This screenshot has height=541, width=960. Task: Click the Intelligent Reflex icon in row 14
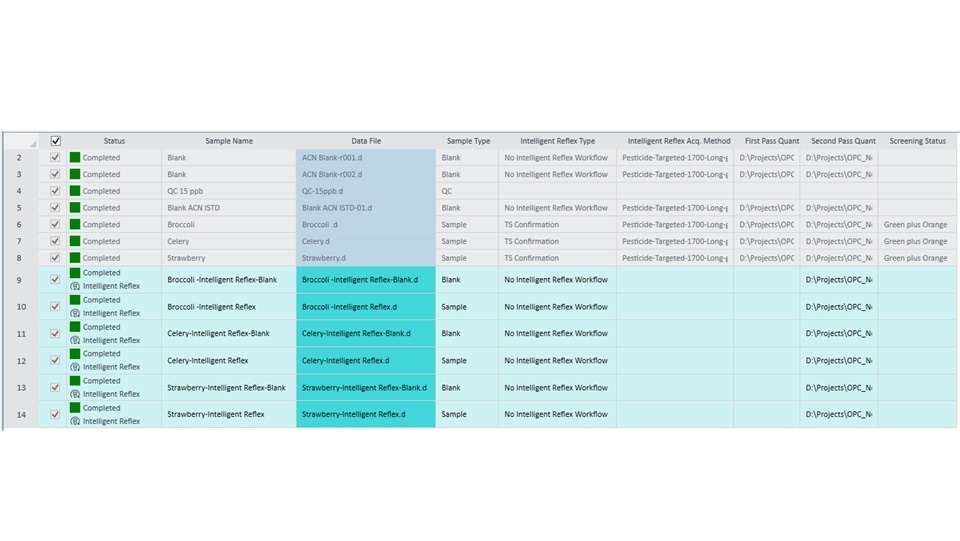(x=75, y=421)
